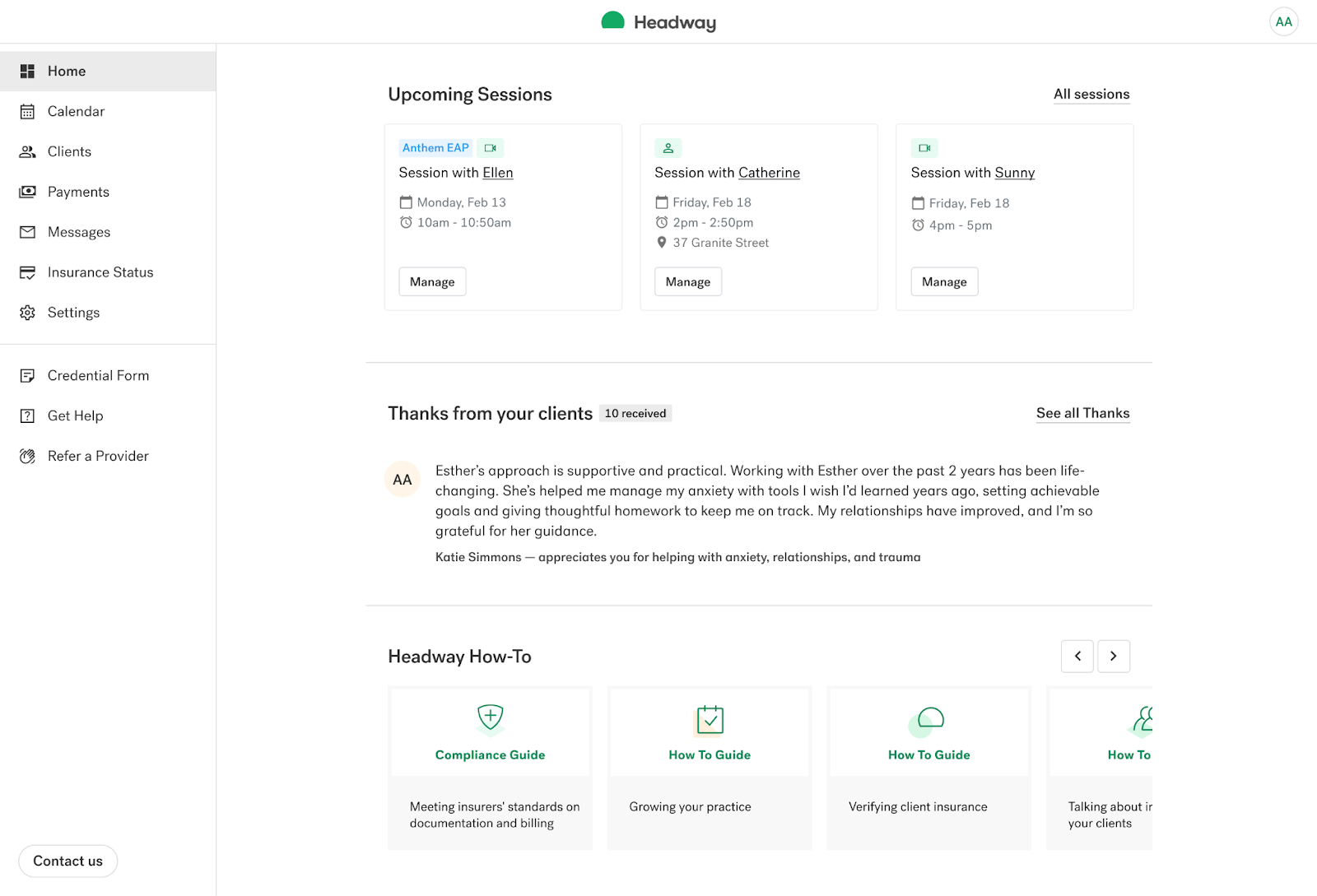This screenshot has height=896, width=1317.
Task: Click the Refer a Provider icon
Action: [x=27, y=457]
